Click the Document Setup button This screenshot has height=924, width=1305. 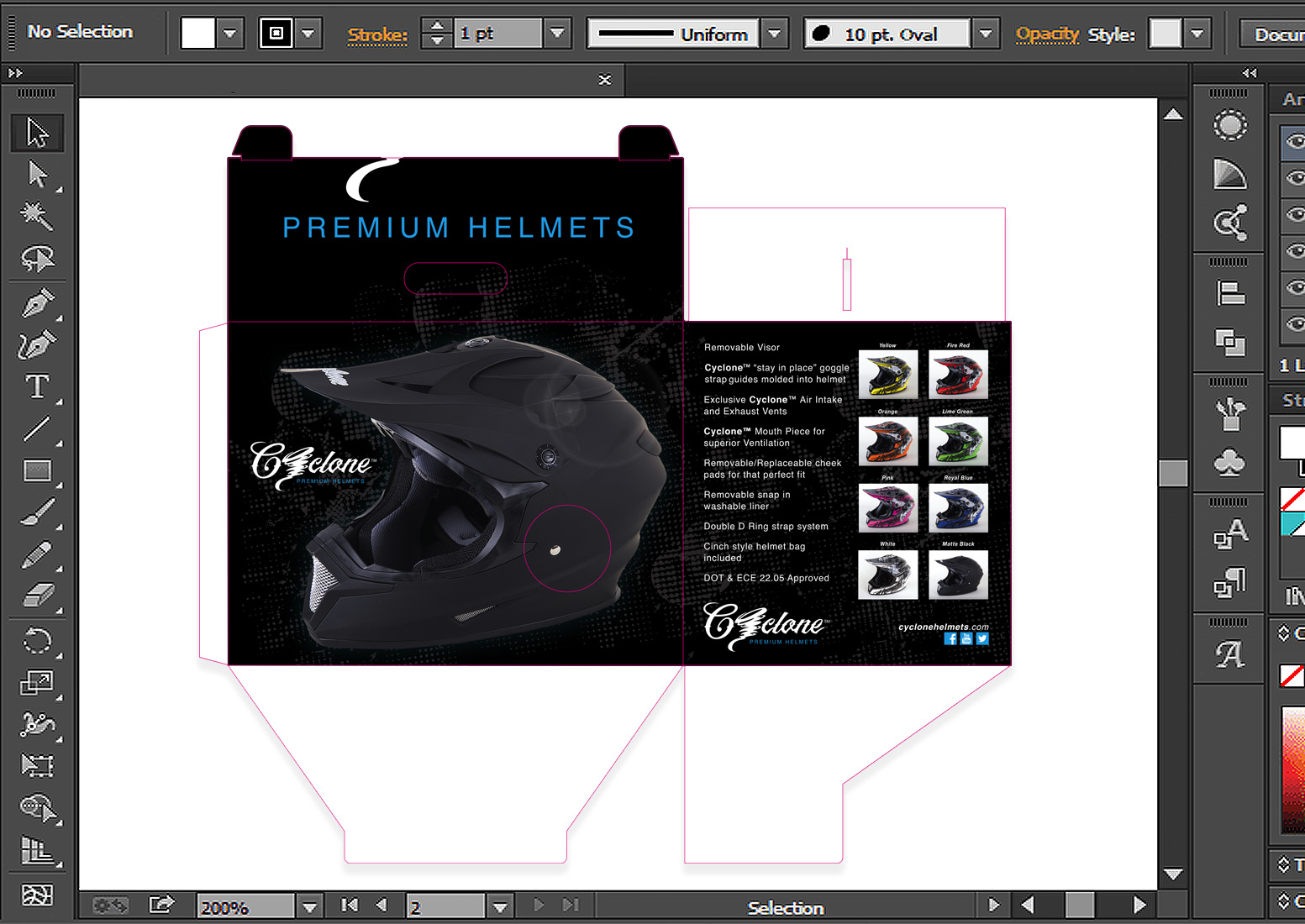coord(1273,34)
